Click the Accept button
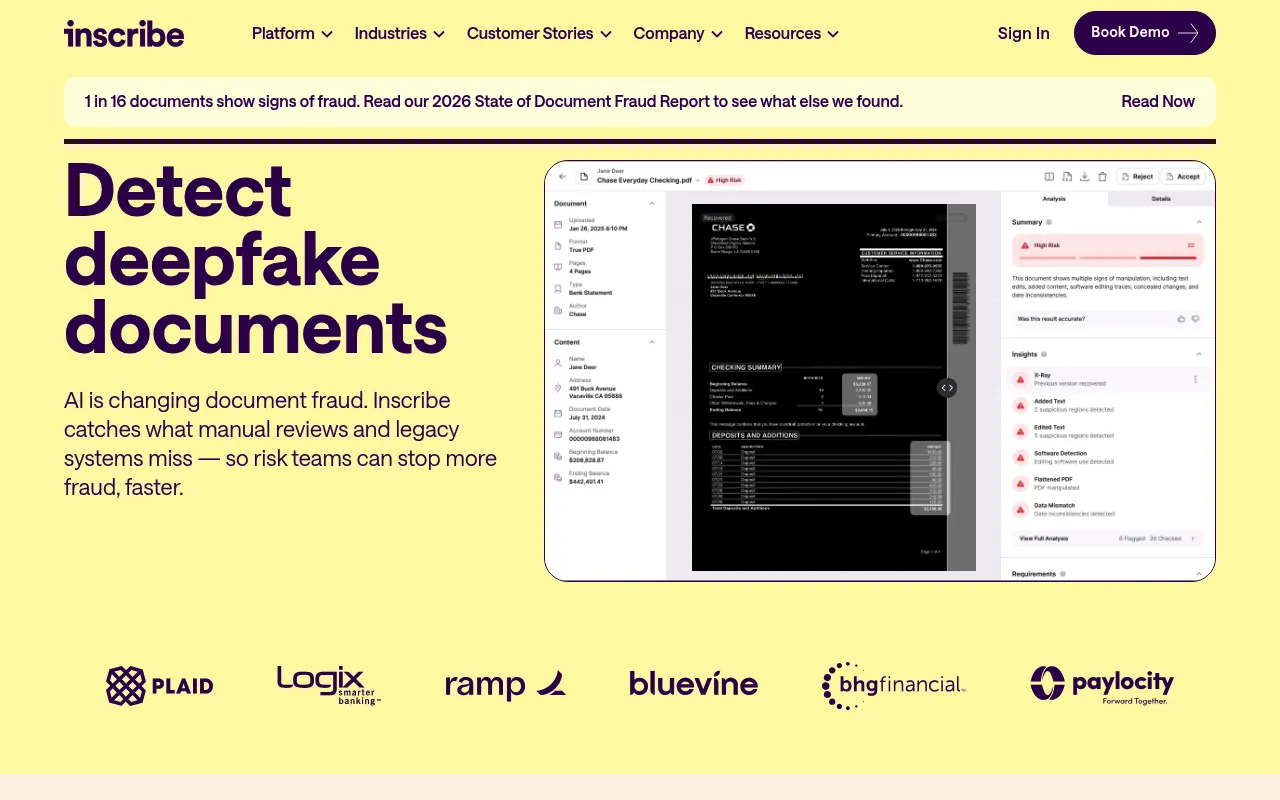The width and height of the screenshot is (1280, 800). 1183,176
